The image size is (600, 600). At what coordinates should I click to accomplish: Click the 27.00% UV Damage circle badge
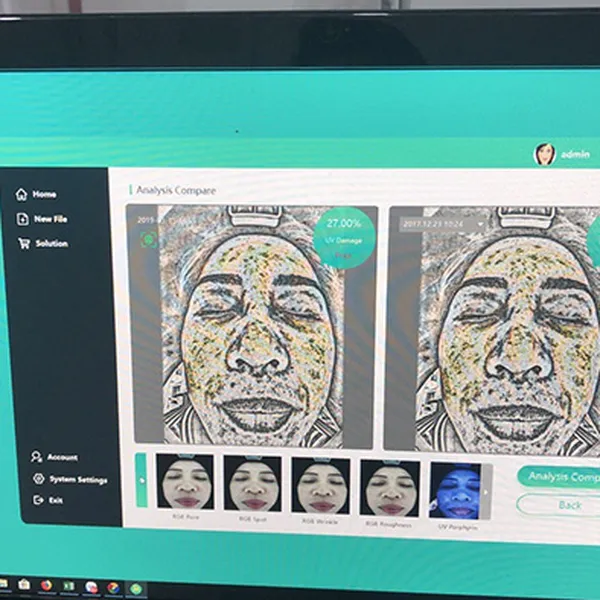pyautogui.click(x=344, y=236)
